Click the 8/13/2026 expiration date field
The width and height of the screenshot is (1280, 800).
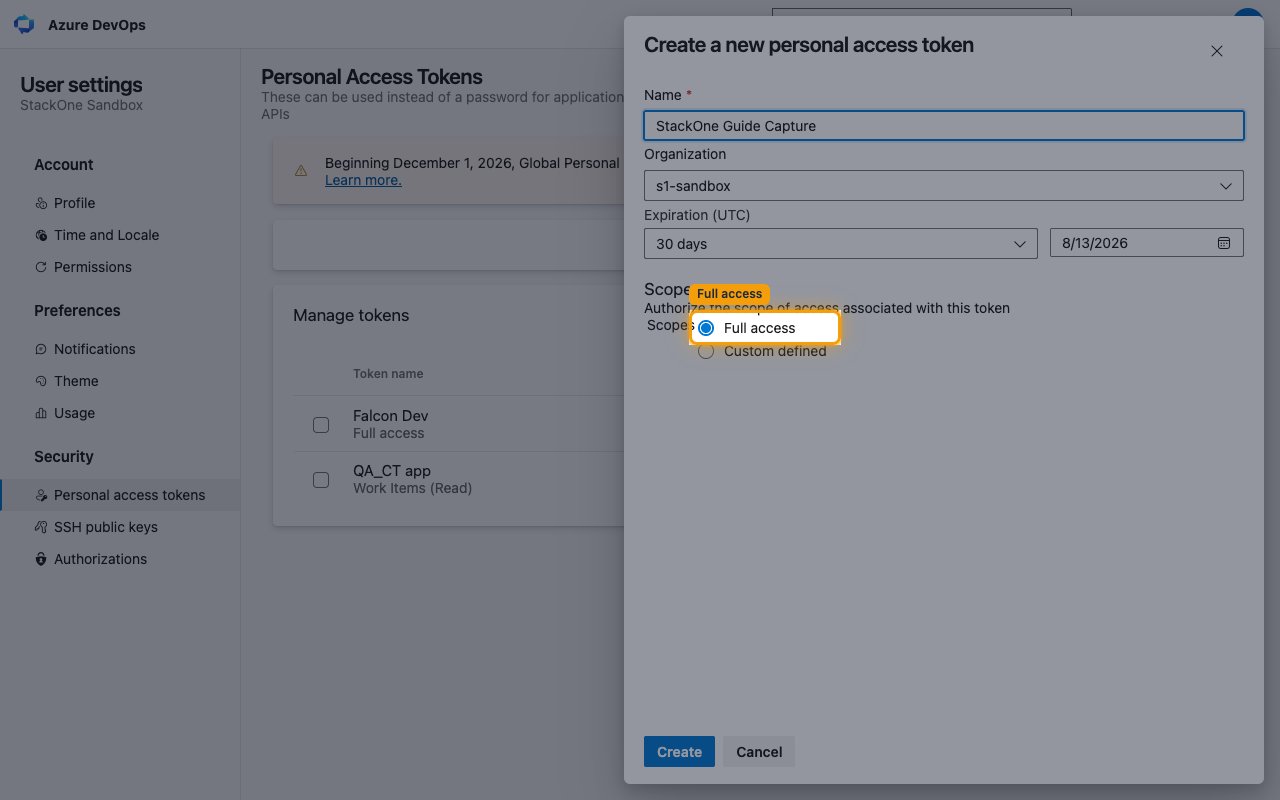click(x=1147, y=243)
